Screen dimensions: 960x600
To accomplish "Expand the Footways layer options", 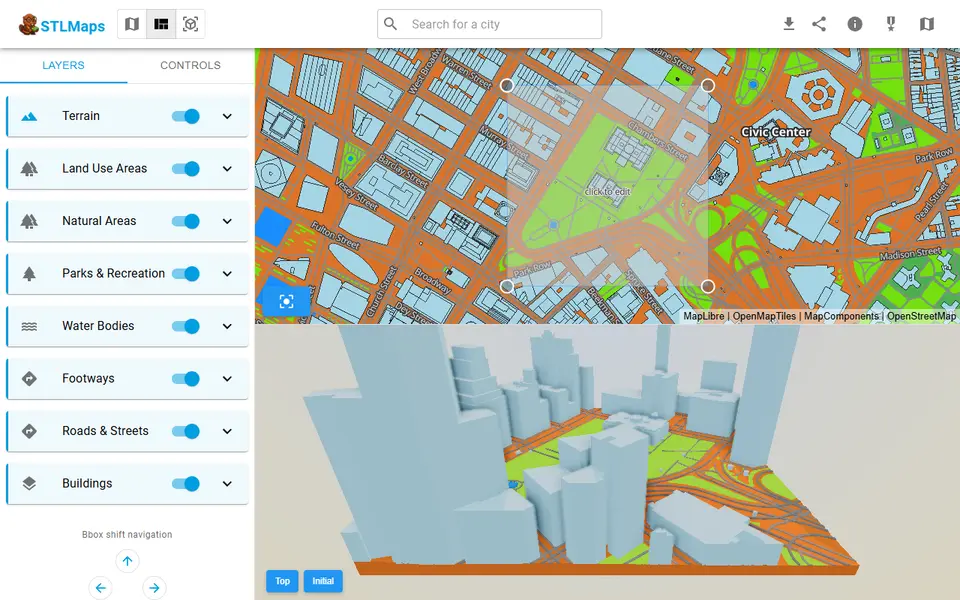I will [x=227, y=379].
